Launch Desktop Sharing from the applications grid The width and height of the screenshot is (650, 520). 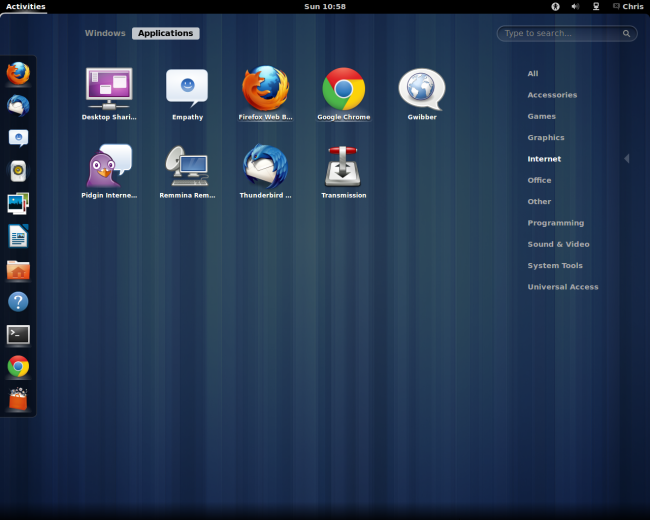coord(109,94)
